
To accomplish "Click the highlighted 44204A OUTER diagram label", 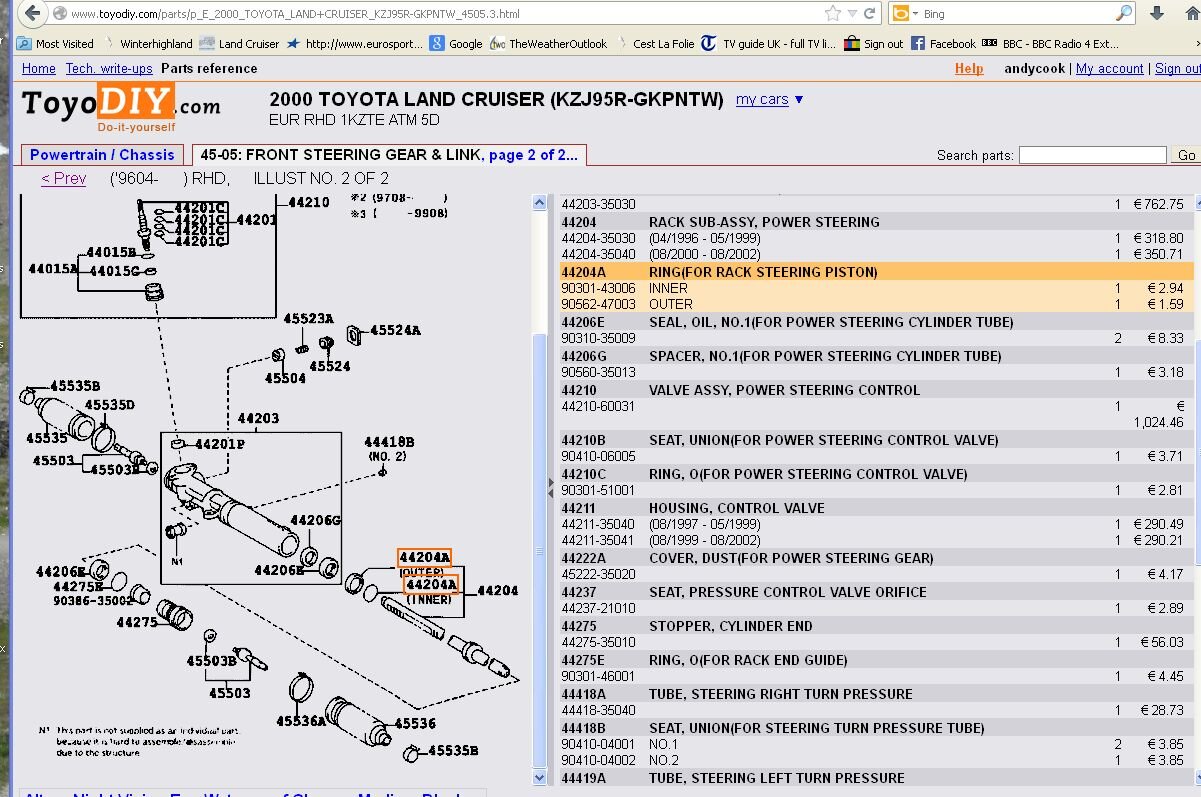I will point(424,559).
